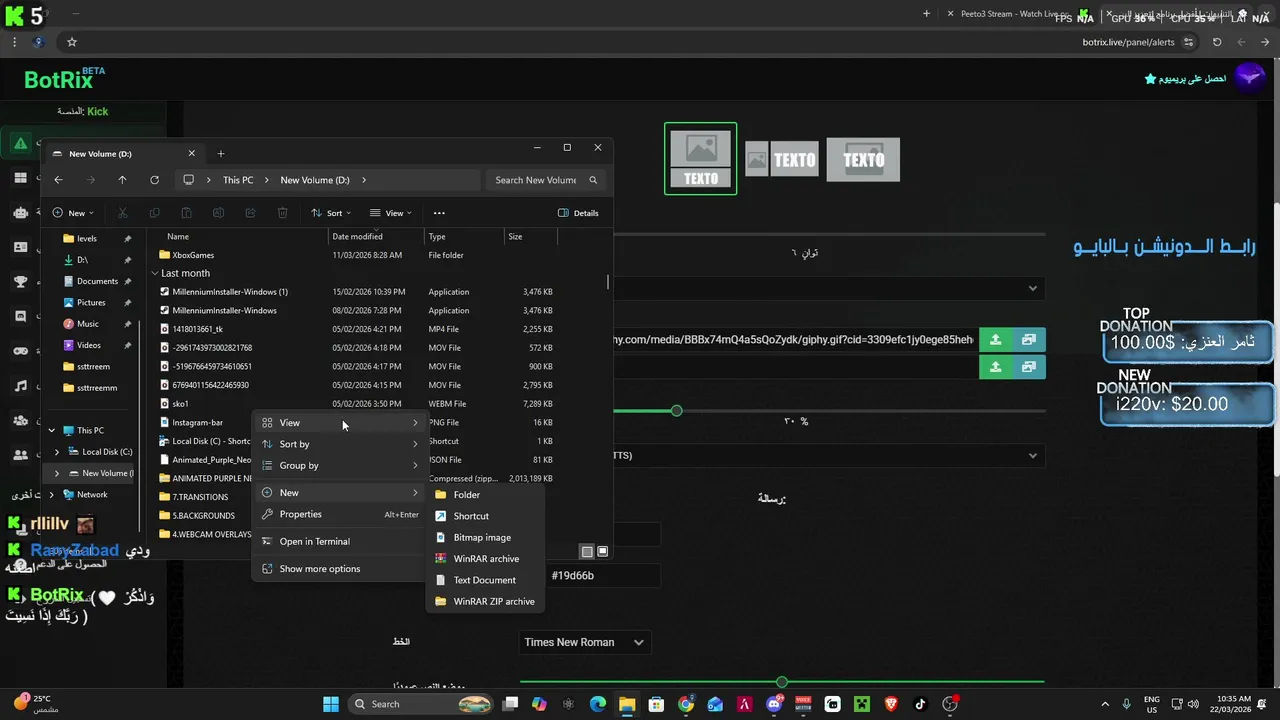Click the Delete trash icon in Explorer toolbar

[282, 213]
